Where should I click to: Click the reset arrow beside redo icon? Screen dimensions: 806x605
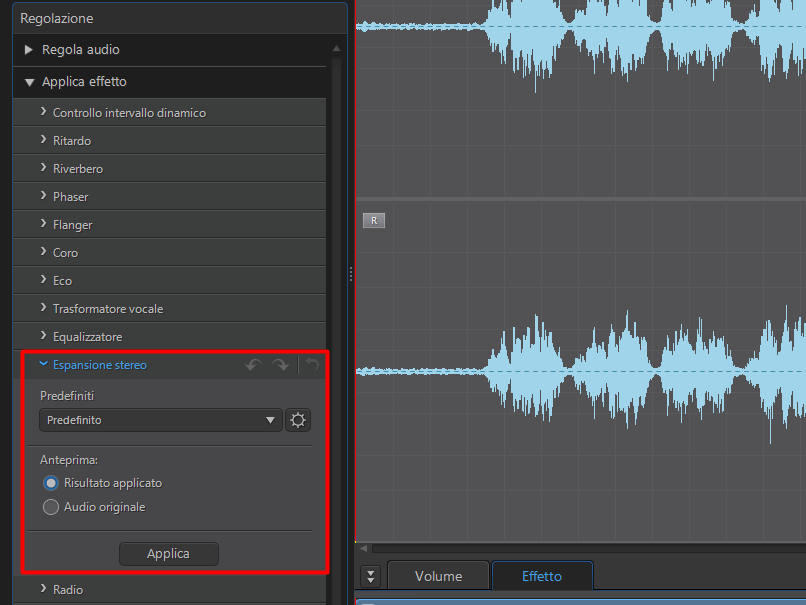click(x=312, y=365)
